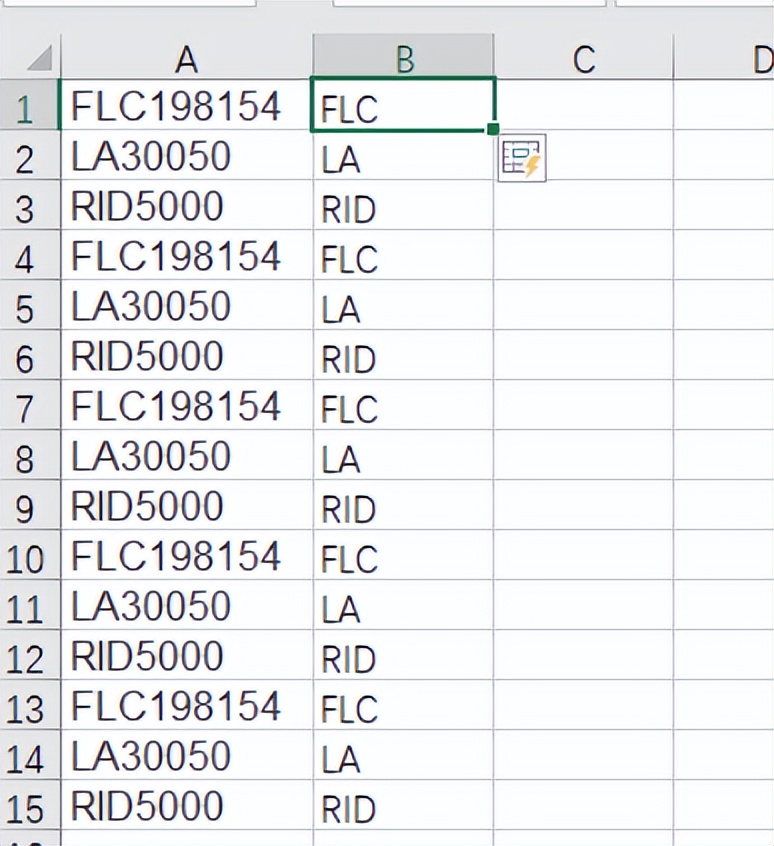Image resolution: width=774 pixels, height=846 pixels.
Task: Click cell B13 containing FLC
Action: point(403,706)
